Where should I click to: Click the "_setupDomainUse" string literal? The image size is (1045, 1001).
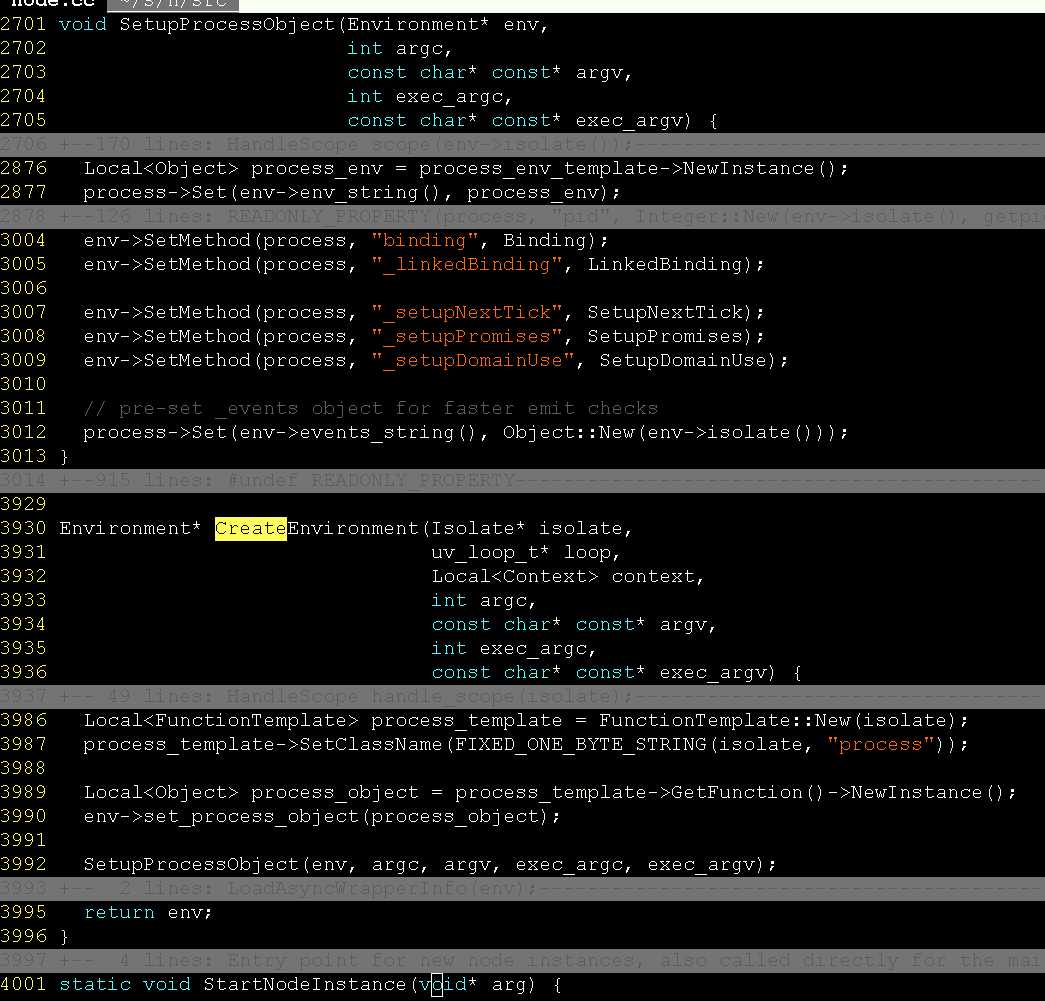pos(473,361)
